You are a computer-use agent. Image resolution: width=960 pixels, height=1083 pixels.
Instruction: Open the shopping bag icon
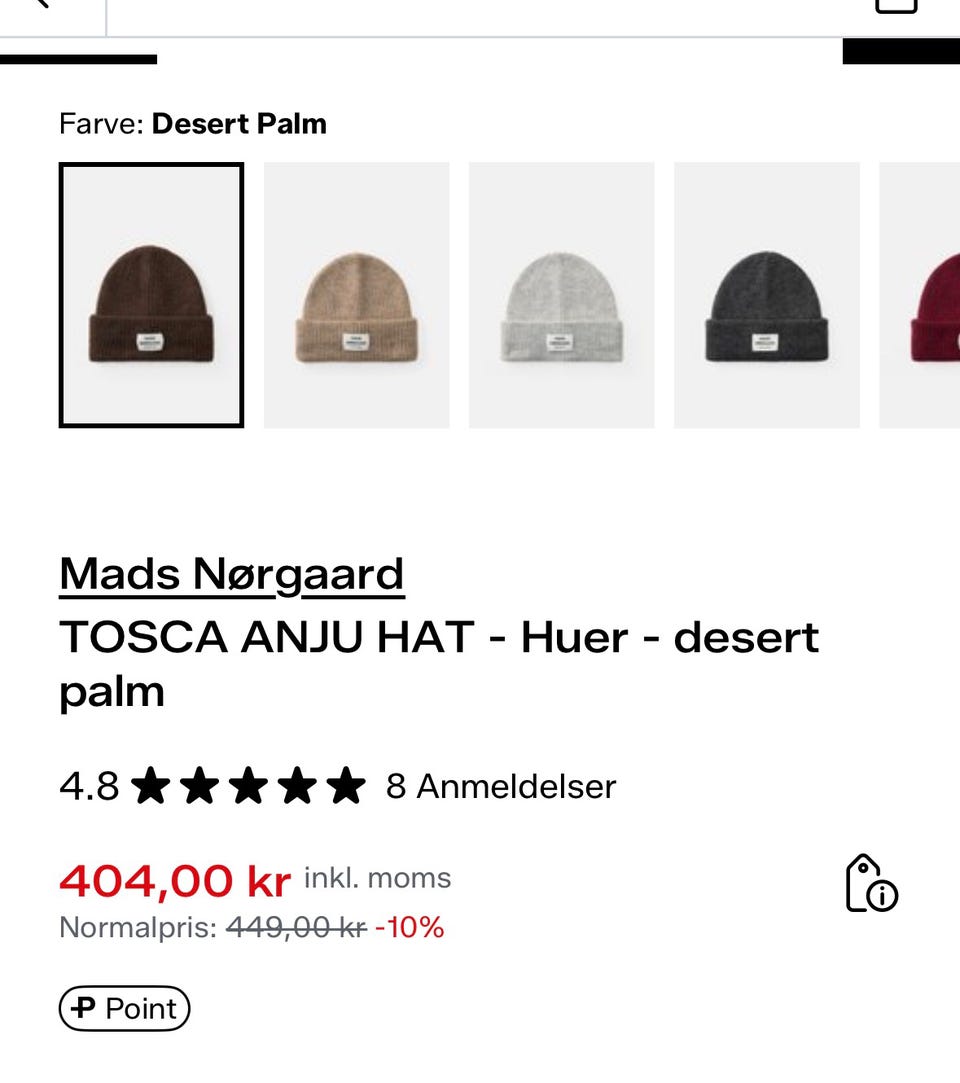pos(895,5)
